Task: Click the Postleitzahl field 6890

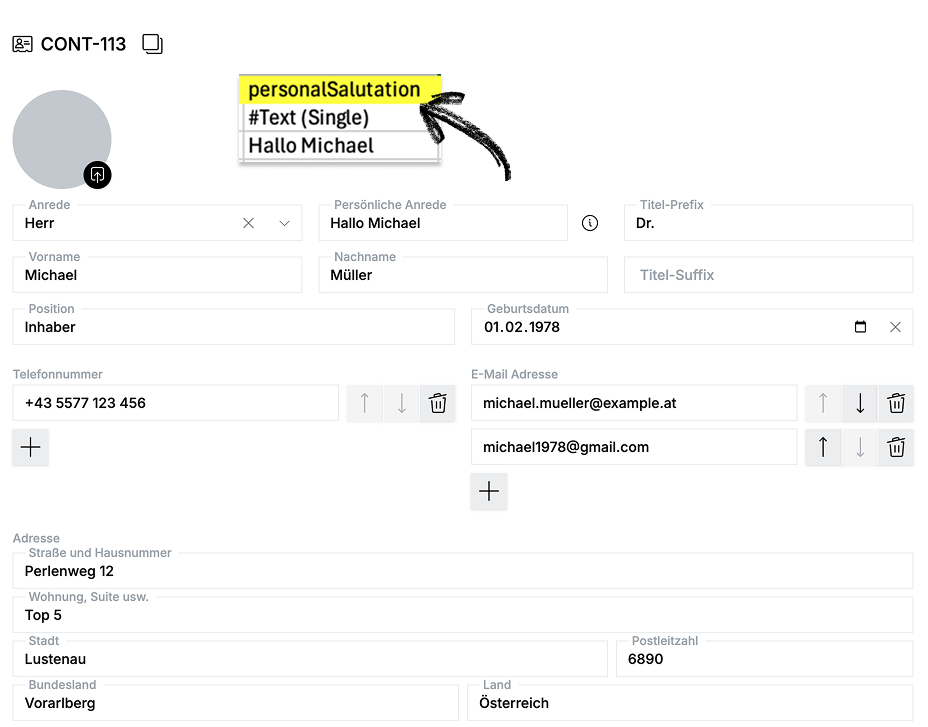Action: (765, 659)
